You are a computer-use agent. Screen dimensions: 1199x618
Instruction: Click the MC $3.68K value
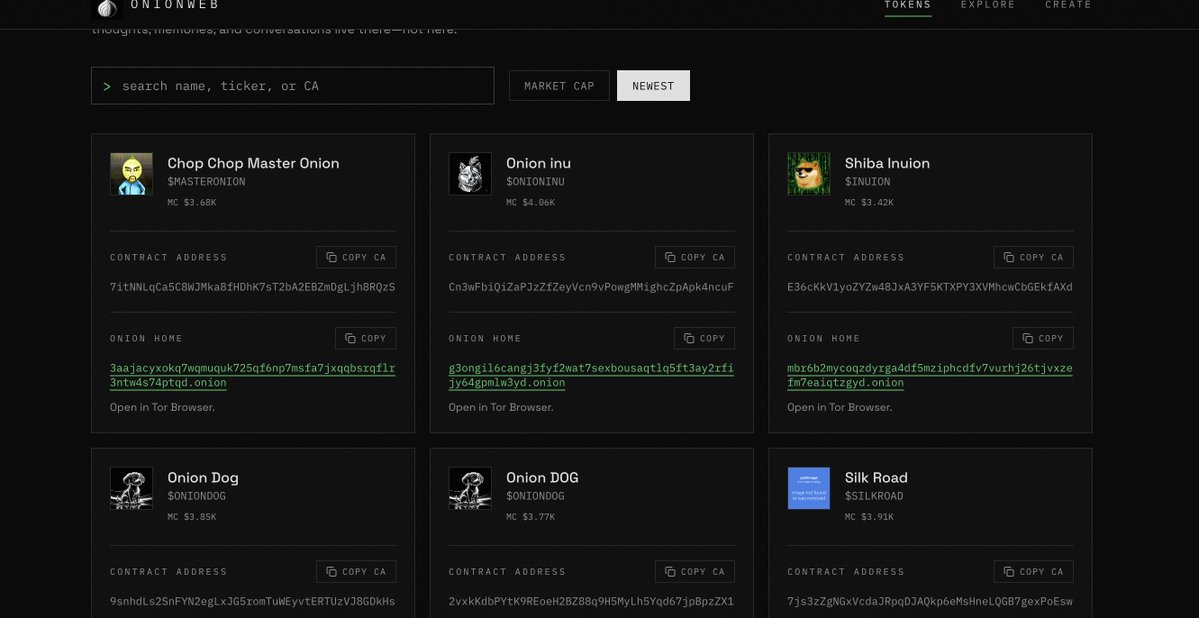pos(192,203)
